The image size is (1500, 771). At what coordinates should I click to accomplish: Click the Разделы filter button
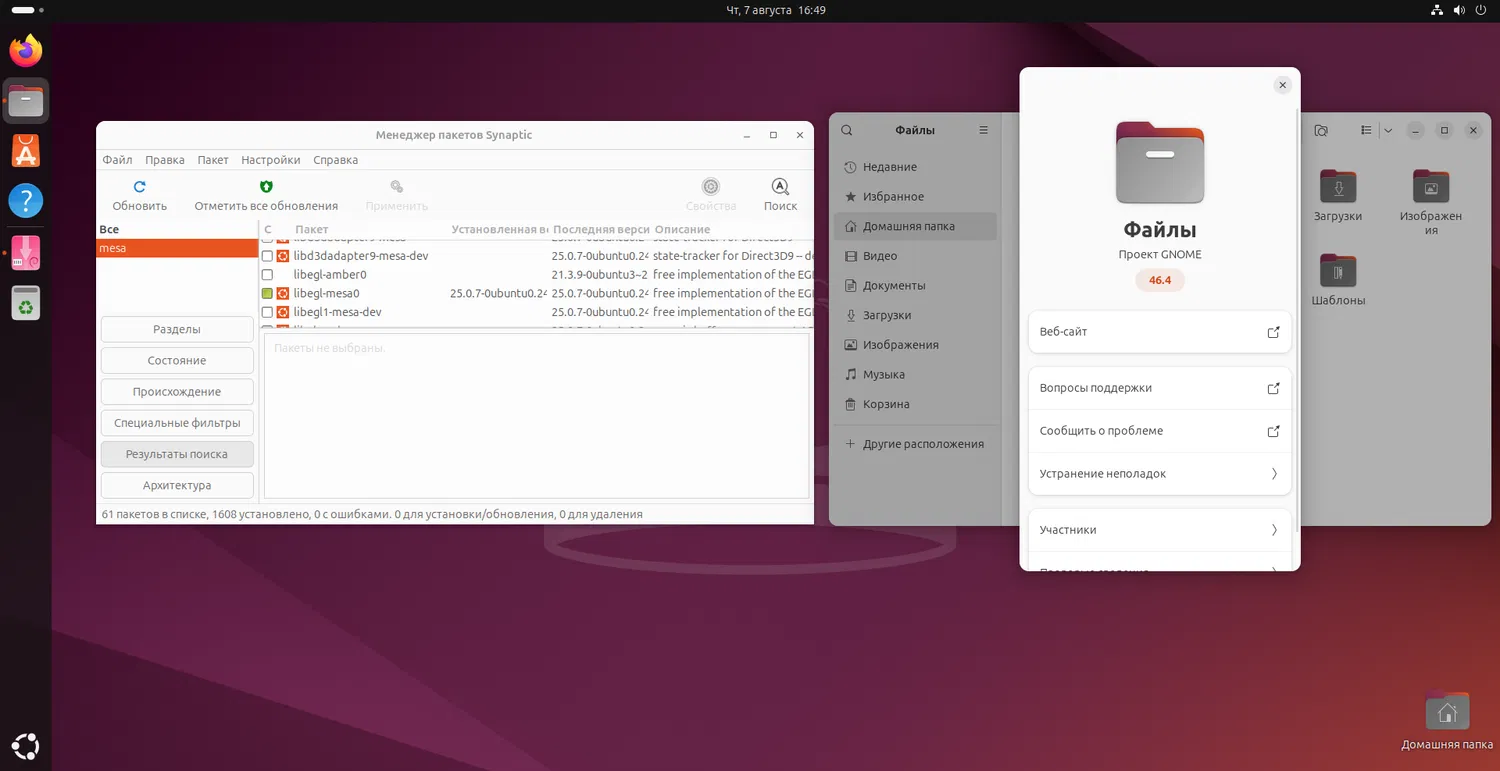click(x=177, y=329)
